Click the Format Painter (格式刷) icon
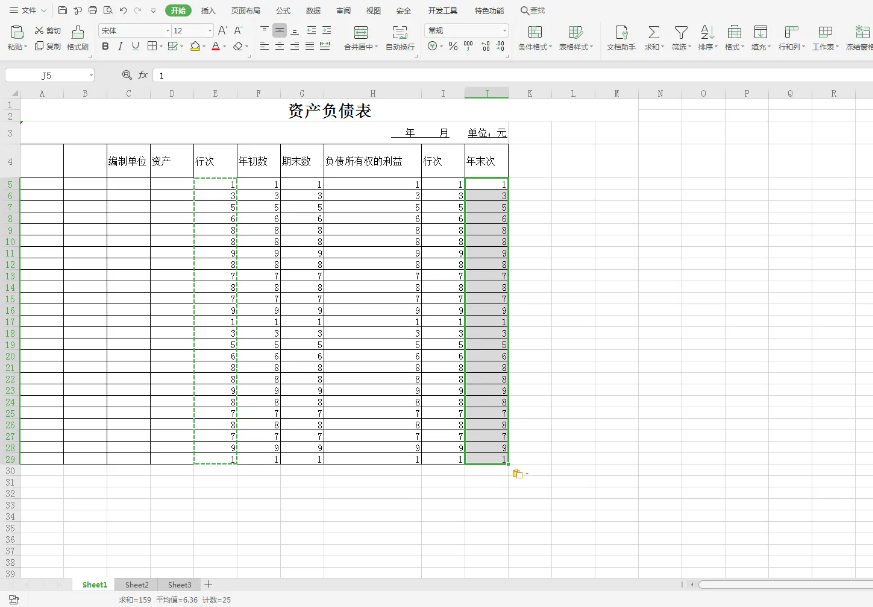The height and width of the screenshot is (607, 873). [x=77, y=32]
